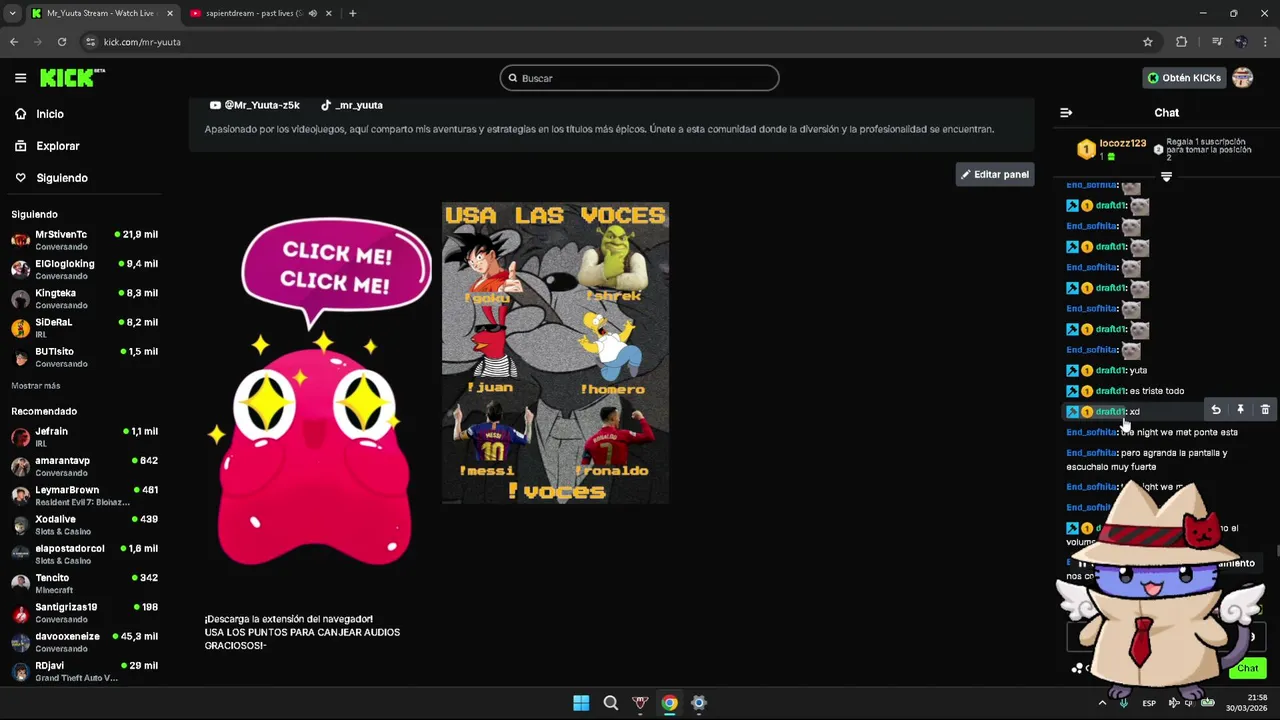Open Windows taskbar search
This screenshot has height=720, width=1280.
610,703
